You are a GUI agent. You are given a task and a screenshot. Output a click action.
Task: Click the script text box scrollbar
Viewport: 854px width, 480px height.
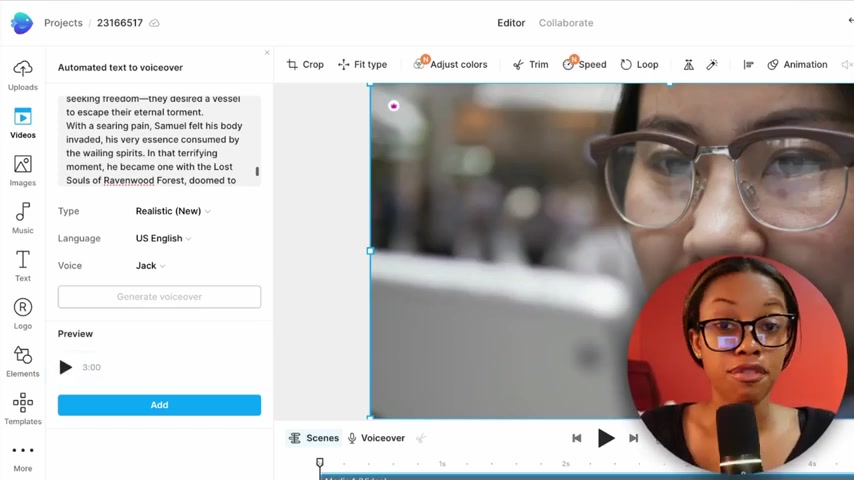point(257,171)
